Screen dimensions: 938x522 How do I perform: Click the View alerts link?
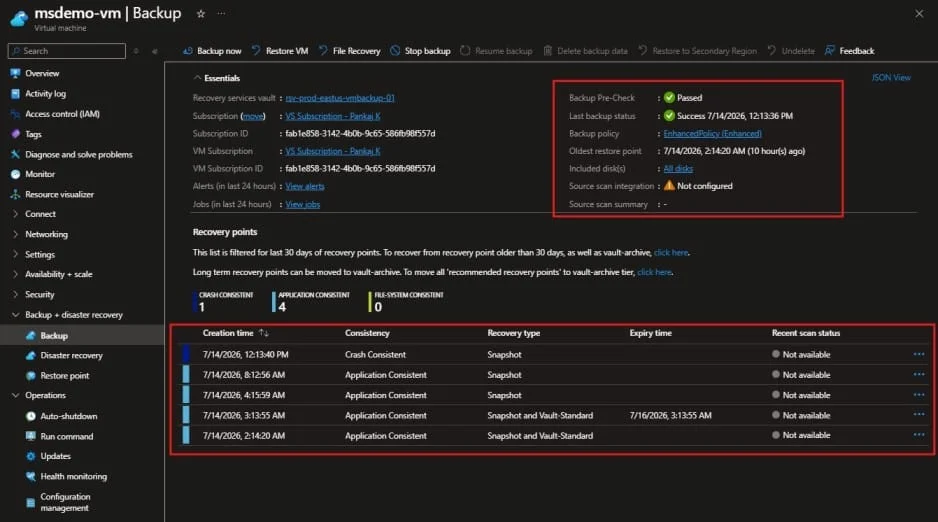point(305,187)
